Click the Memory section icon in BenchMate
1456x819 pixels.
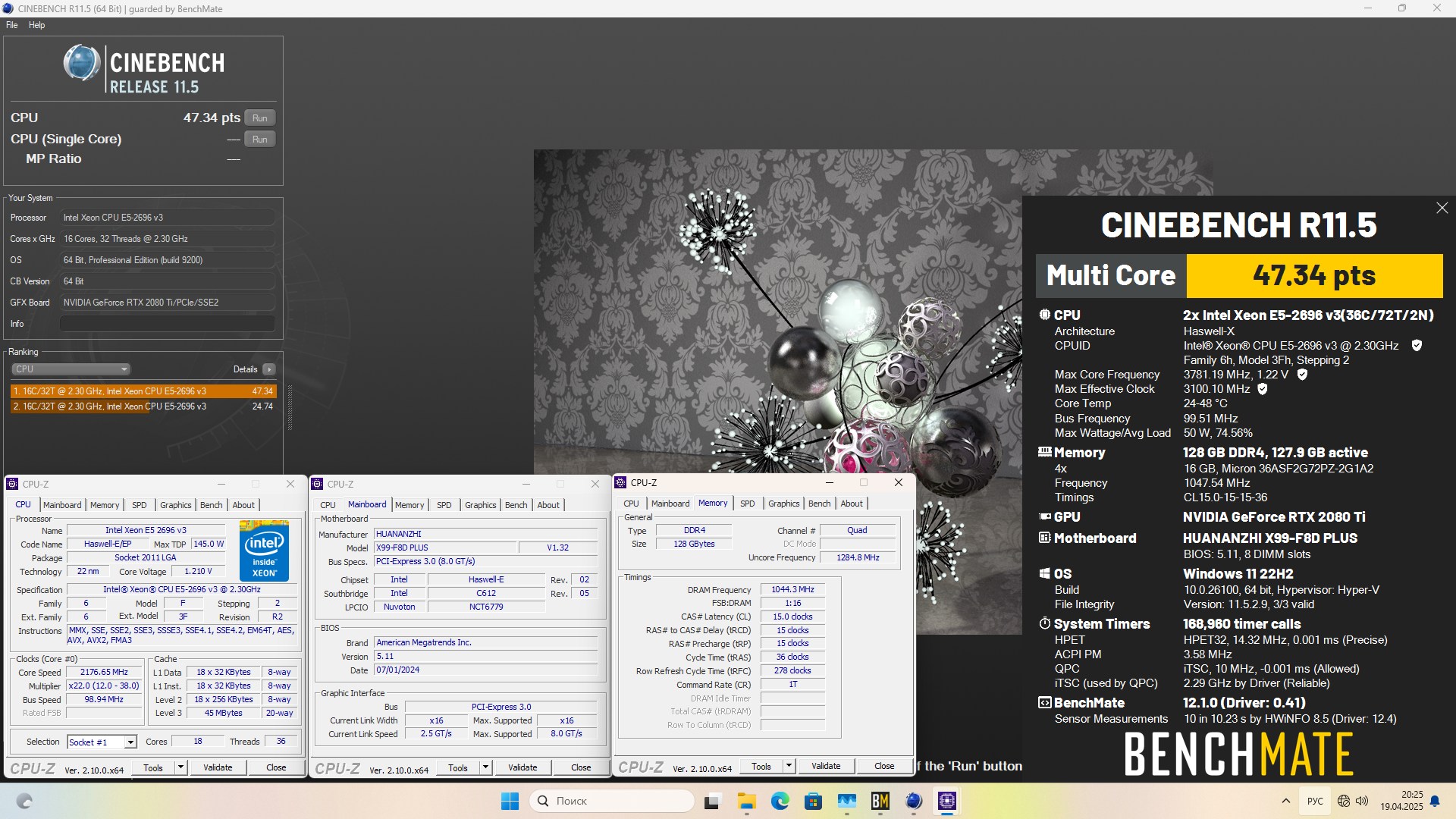pyautogui.click(x=1044, y=452)
